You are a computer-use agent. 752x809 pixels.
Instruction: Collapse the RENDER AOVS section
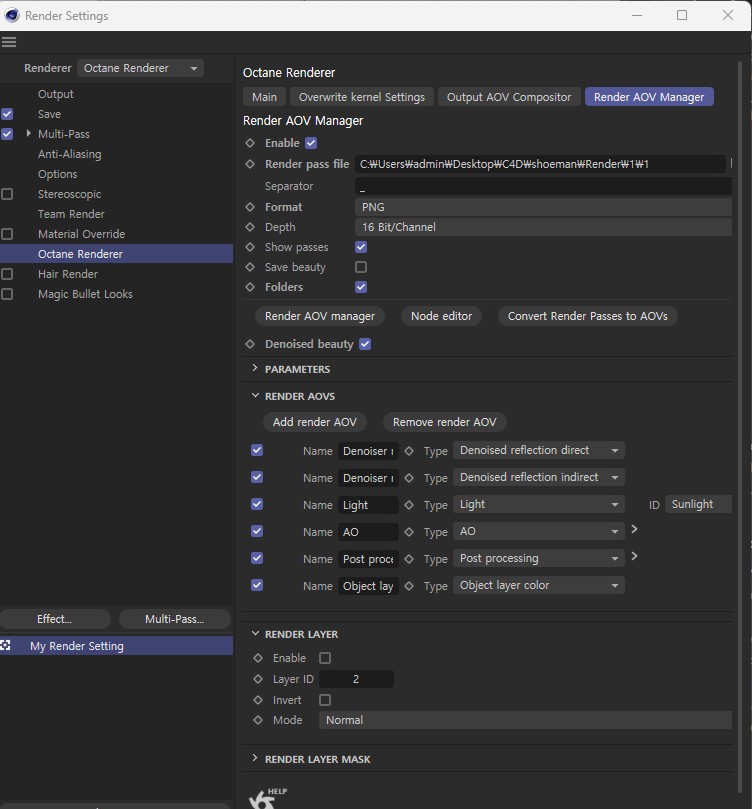point(255,395)
